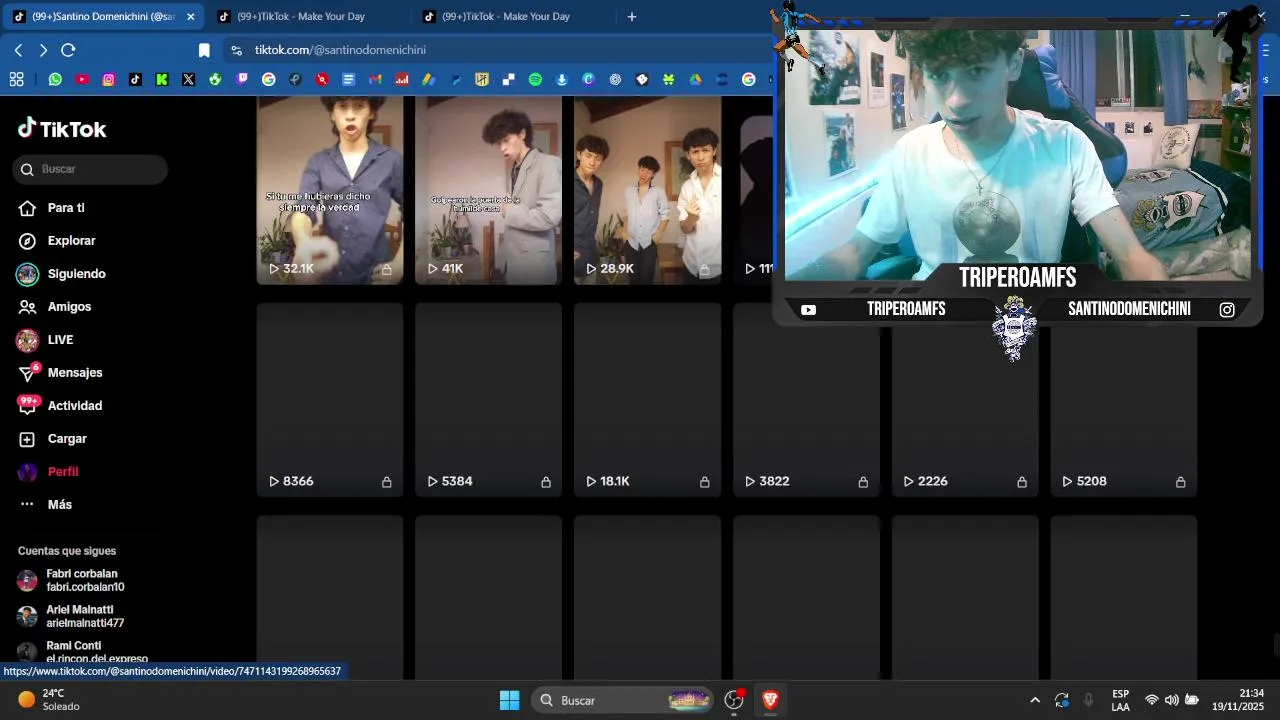Open the YouTube bookmark icon
This screenshot has height=720, width=1280.
pos(82,79)
